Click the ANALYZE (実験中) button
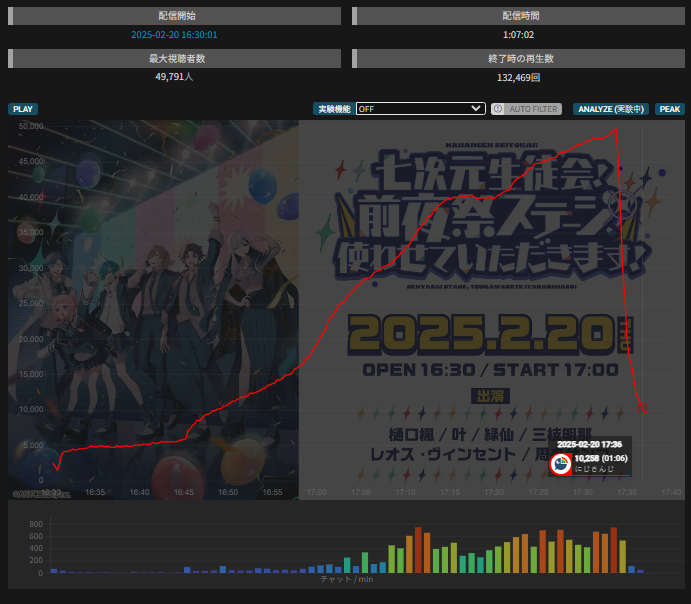 611,109
